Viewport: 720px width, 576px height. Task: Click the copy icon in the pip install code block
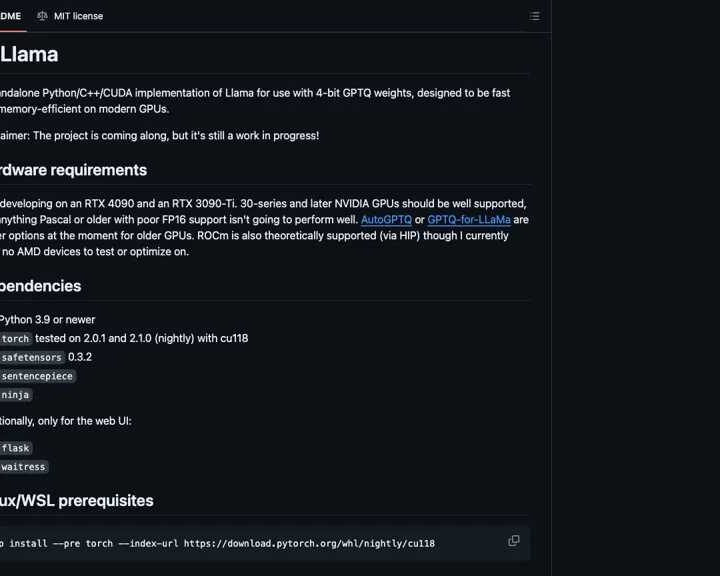pos(513,541)
